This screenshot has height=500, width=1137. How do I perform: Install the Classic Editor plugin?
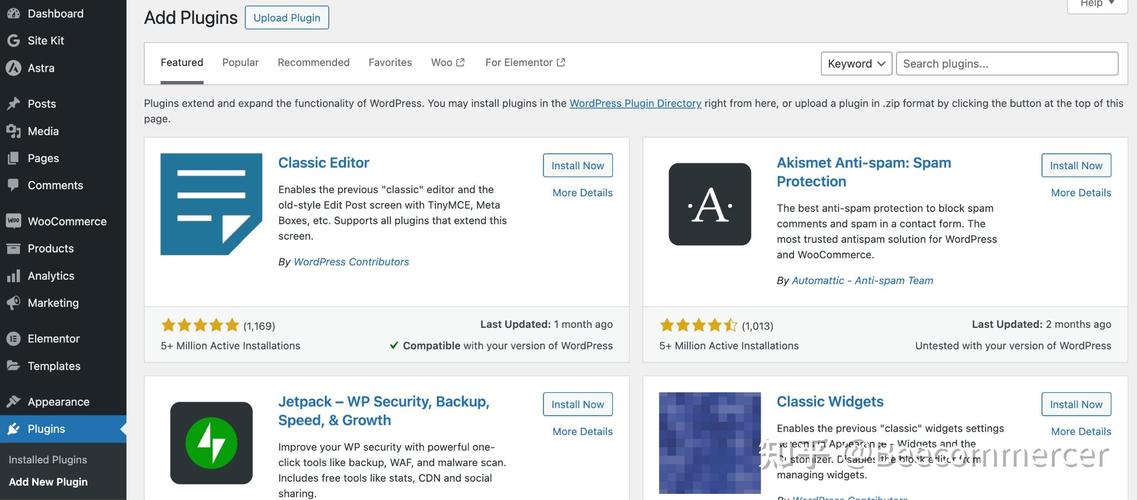click(x=578, y=165)
